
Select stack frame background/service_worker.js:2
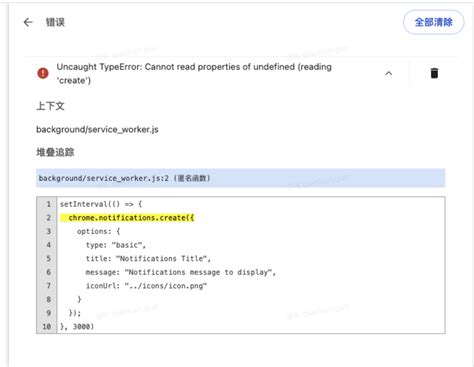pyautogui.click(x=241, y=178)
